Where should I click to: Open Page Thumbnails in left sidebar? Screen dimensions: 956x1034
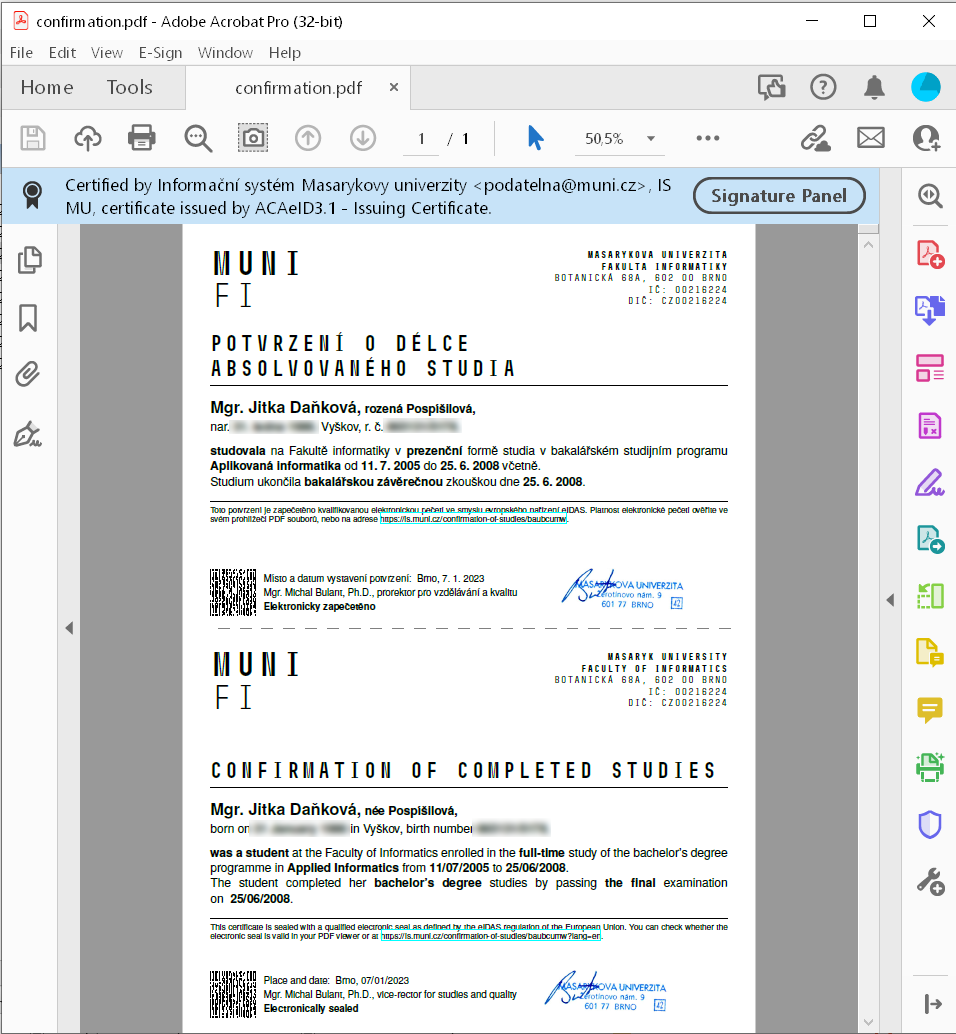coord(29,259)
